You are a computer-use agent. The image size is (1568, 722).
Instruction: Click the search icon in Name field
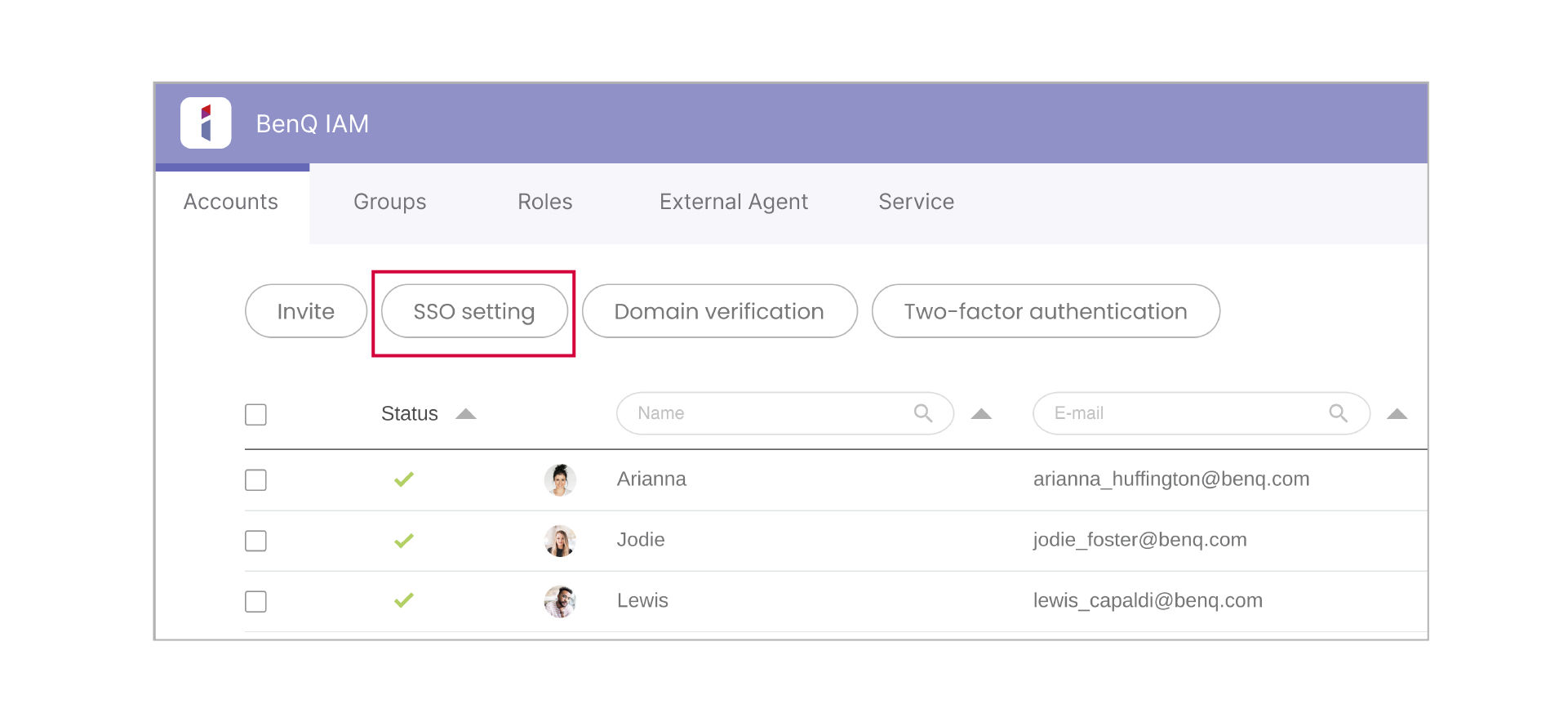coord(922,413)
